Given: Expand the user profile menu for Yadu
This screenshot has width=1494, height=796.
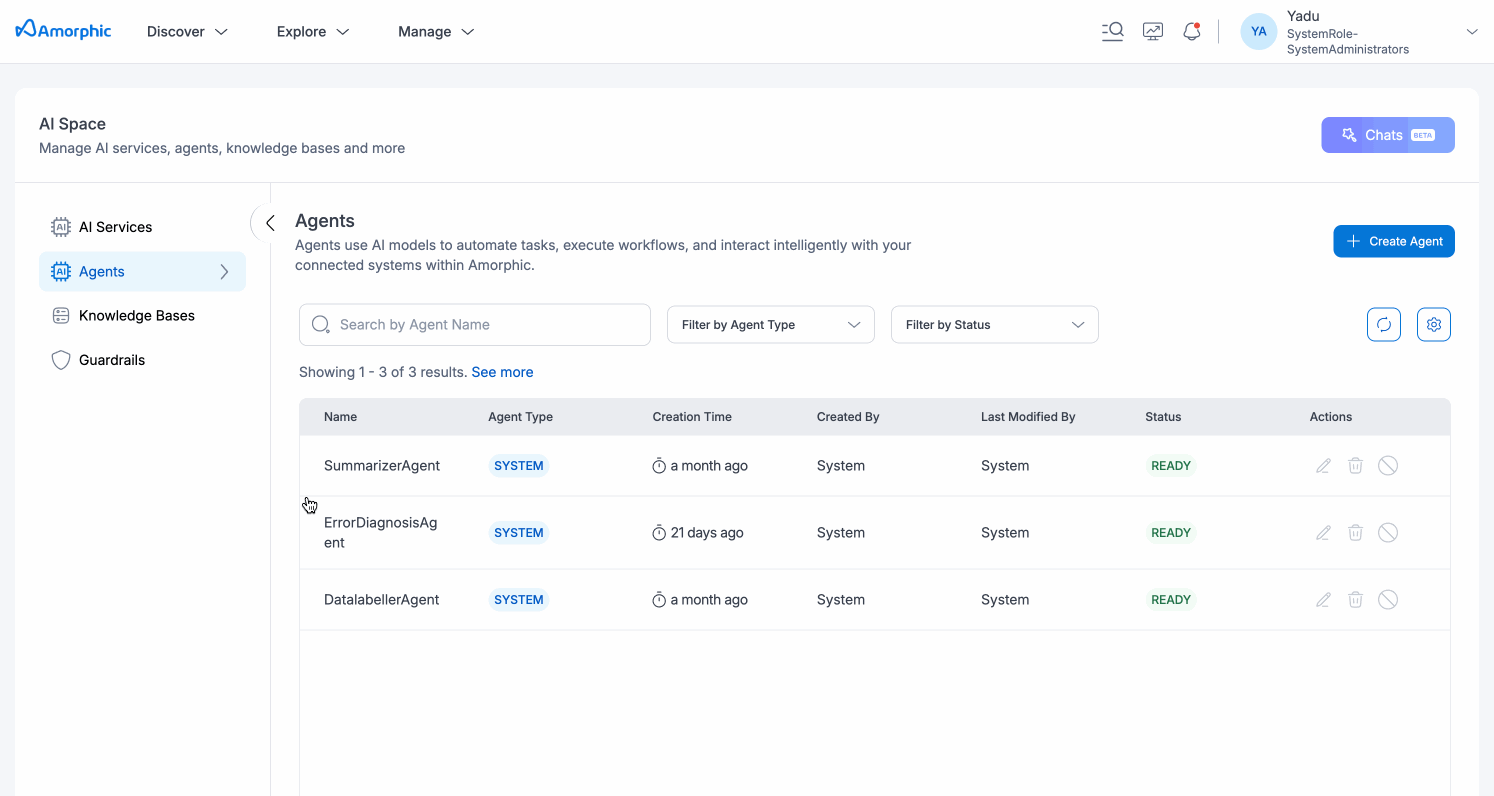Looking at the screenshot, I should point(1471,32).
